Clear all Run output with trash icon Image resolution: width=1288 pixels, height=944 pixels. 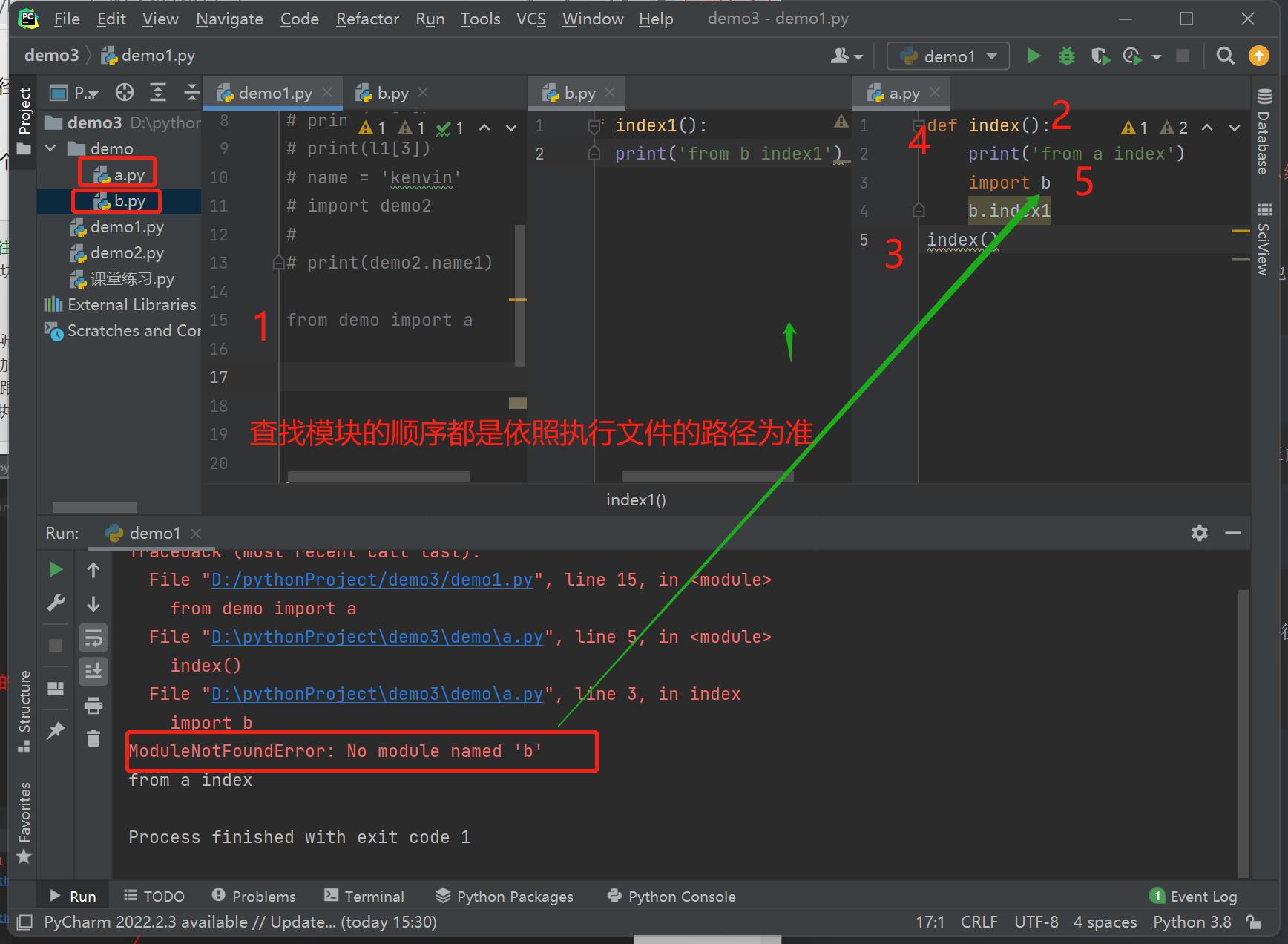click(x=93, y=738)
